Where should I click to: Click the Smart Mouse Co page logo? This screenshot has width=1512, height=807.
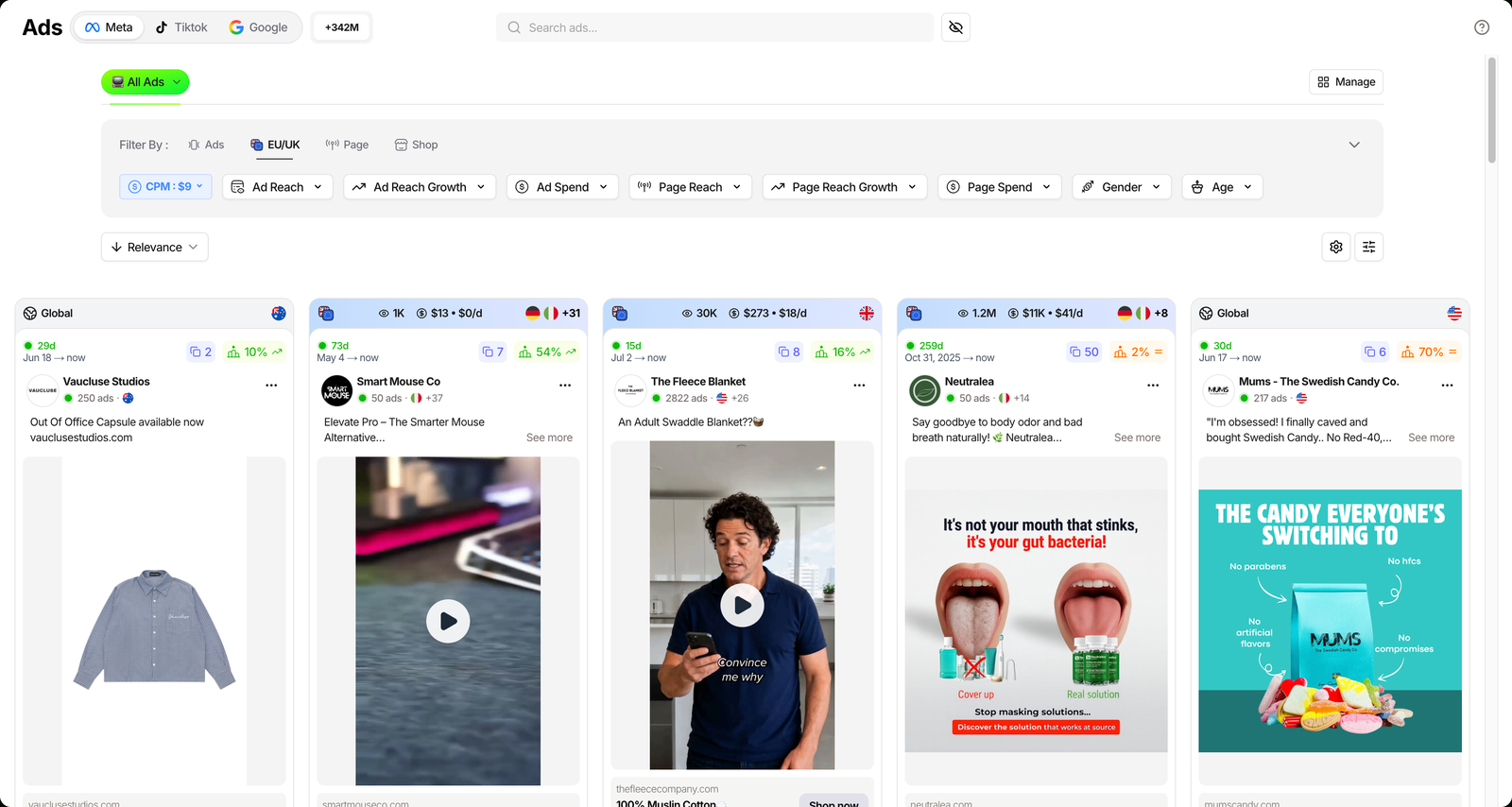pos(337,390)
